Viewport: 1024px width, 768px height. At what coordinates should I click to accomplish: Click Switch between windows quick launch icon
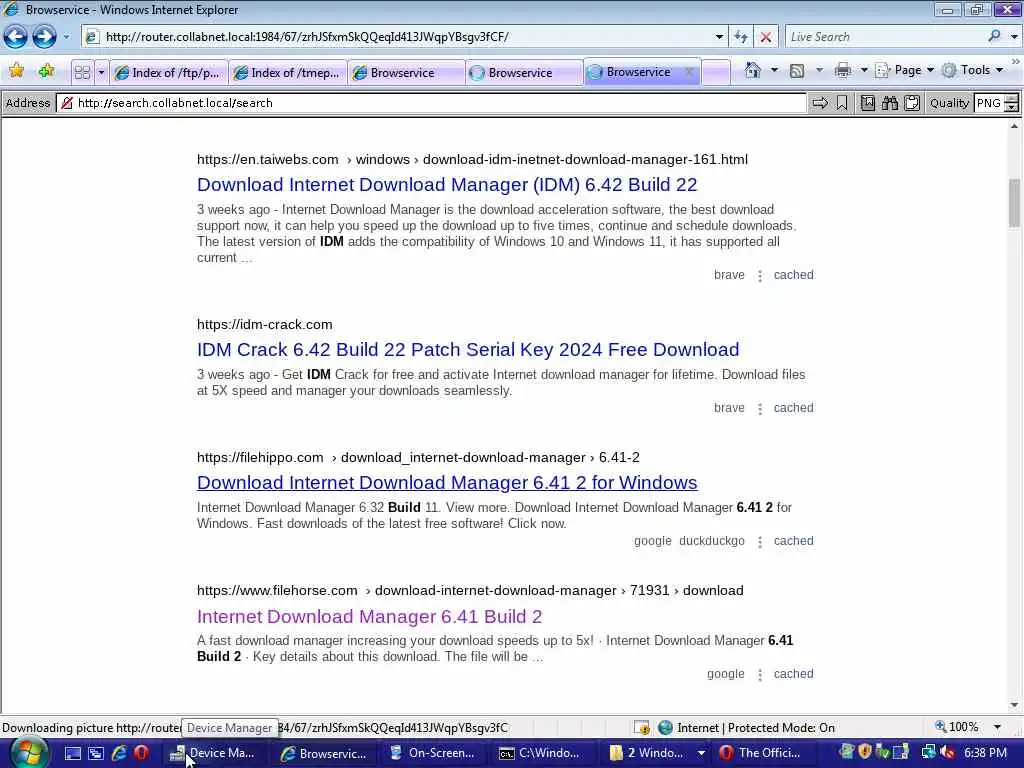point(96,753)
